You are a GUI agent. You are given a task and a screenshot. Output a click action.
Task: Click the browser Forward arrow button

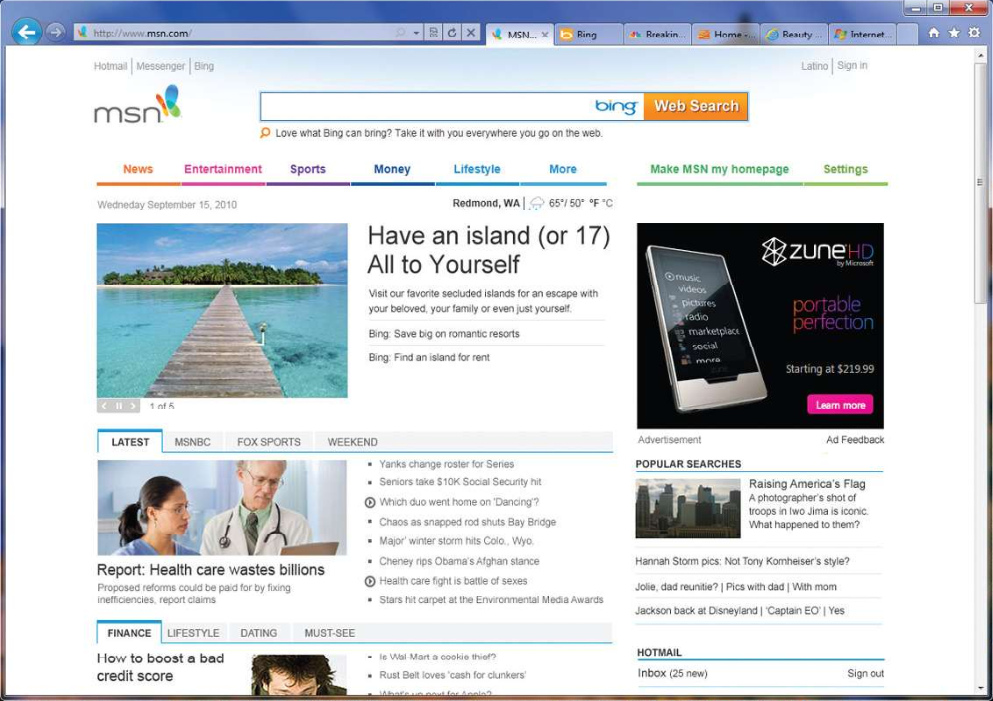[x=56, y=32]
